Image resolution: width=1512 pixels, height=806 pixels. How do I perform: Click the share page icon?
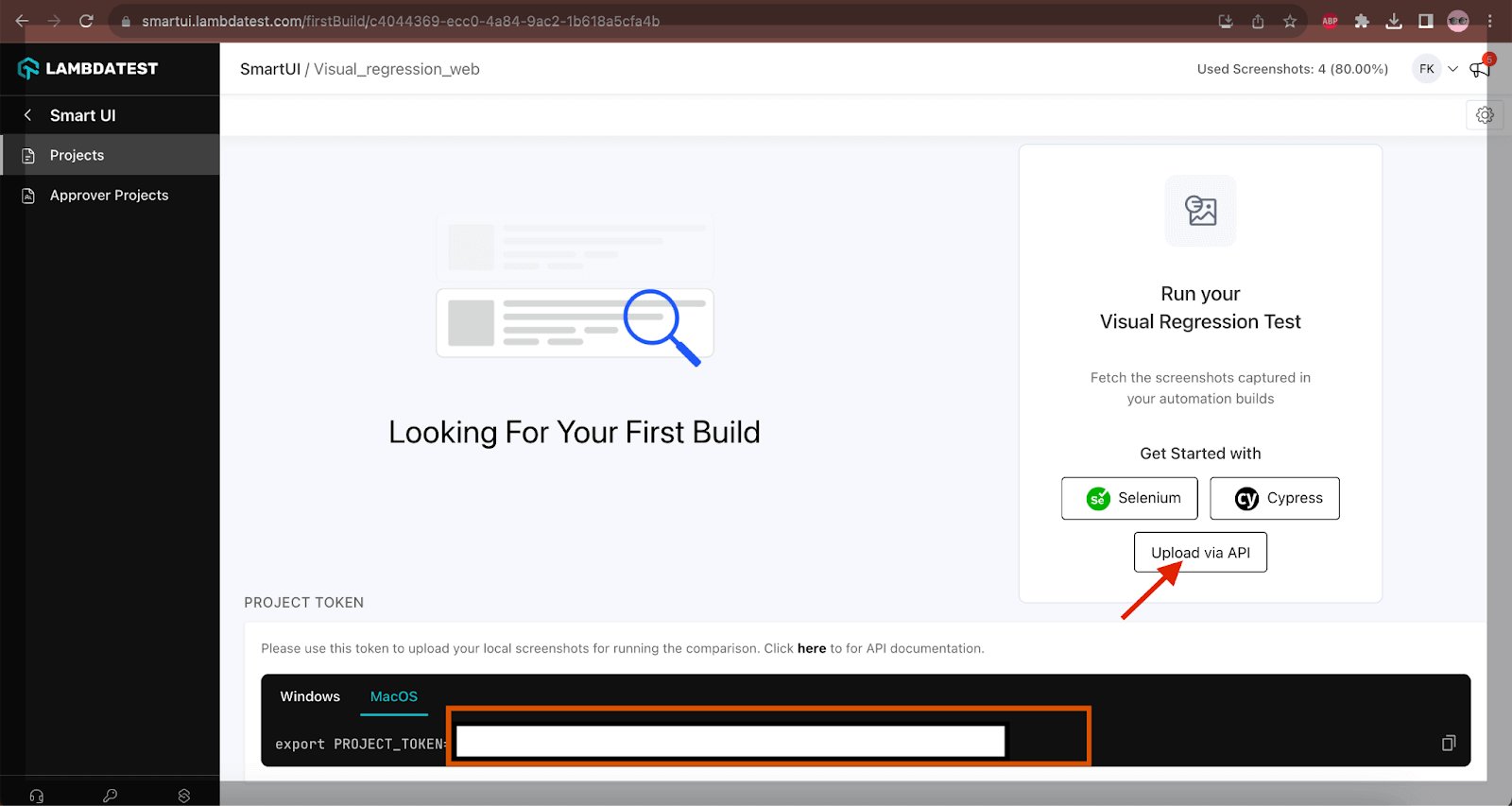(1258, 21)
